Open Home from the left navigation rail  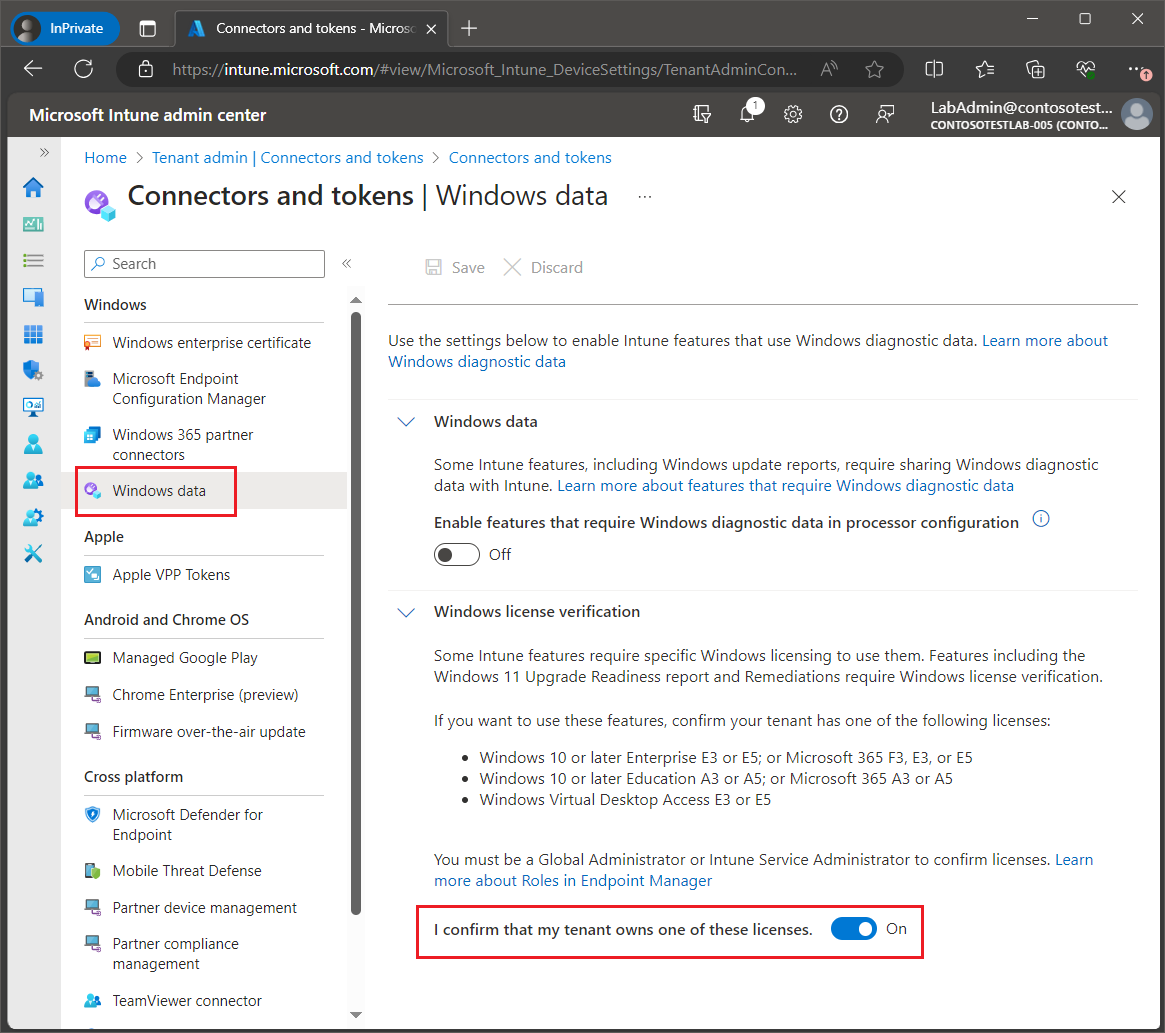[33, 187]
